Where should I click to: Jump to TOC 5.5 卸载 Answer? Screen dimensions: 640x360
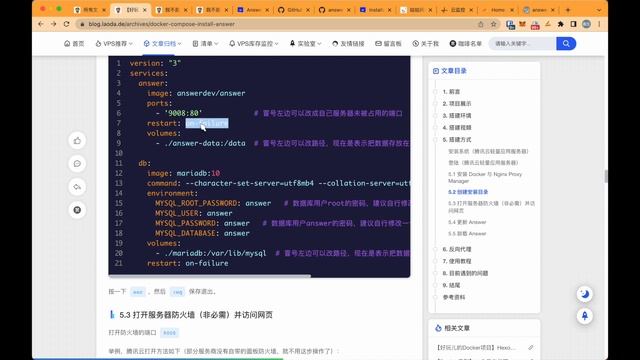467,233
